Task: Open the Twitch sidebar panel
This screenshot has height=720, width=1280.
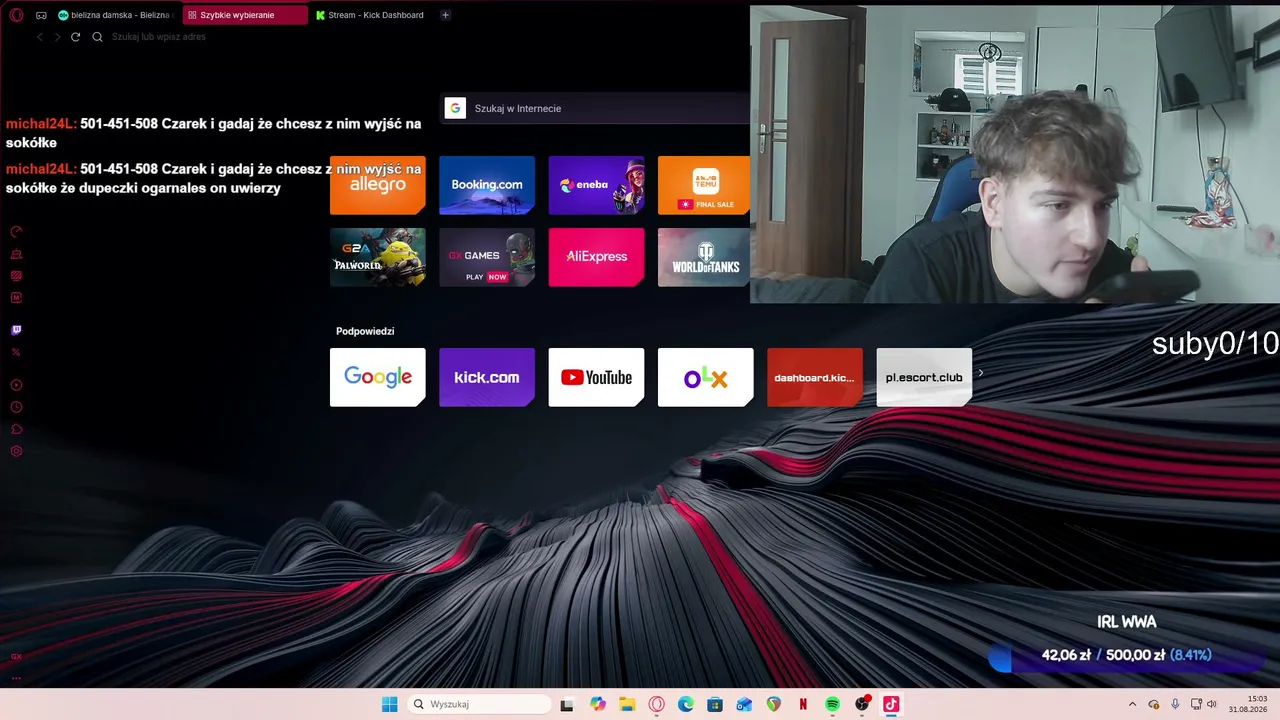Action: 16,330
